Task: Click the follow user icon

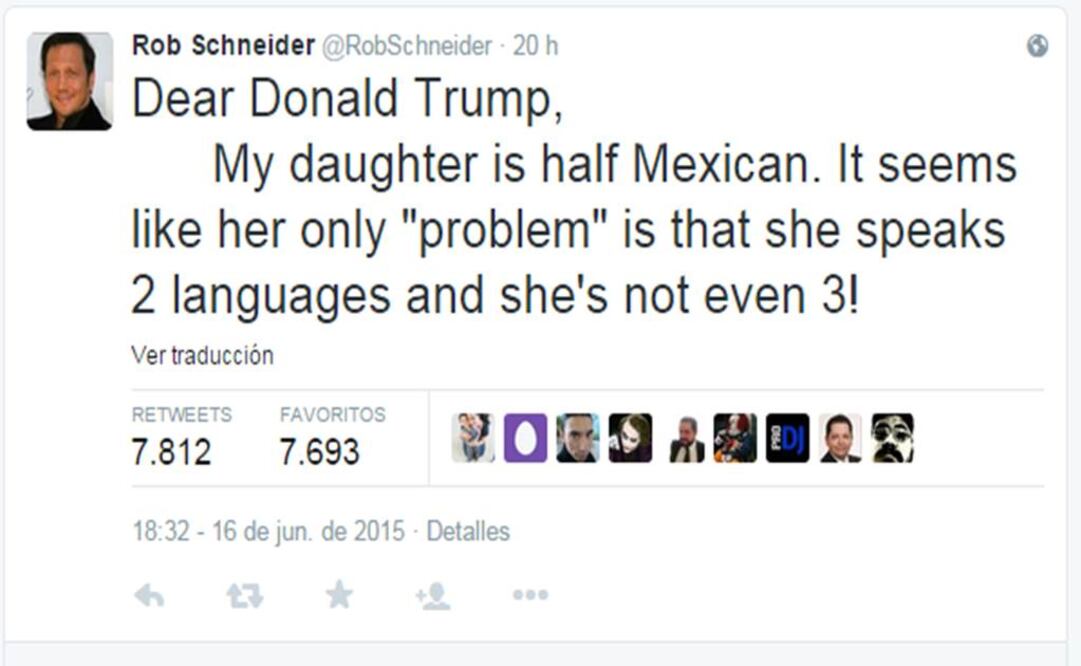Action: click(x=433, y=596)
